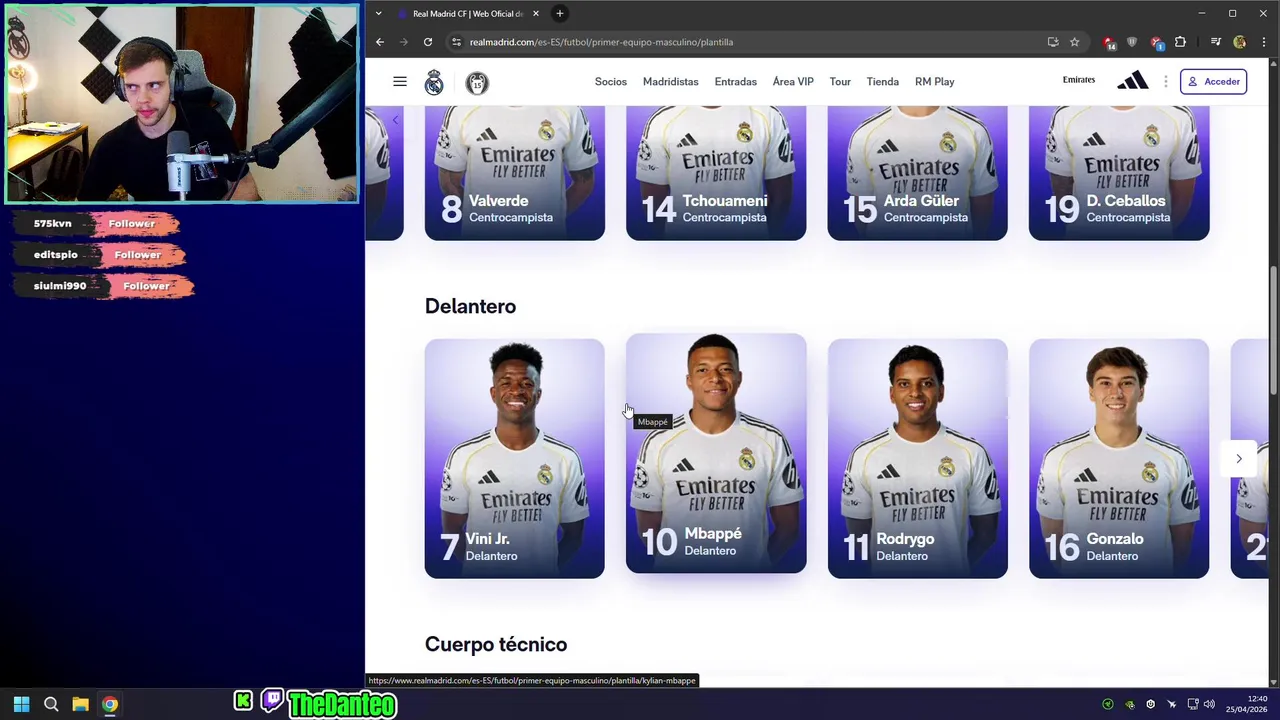Close the Real Madrid browser tab
Screen dimensions: 1280x720
[536, 13]
